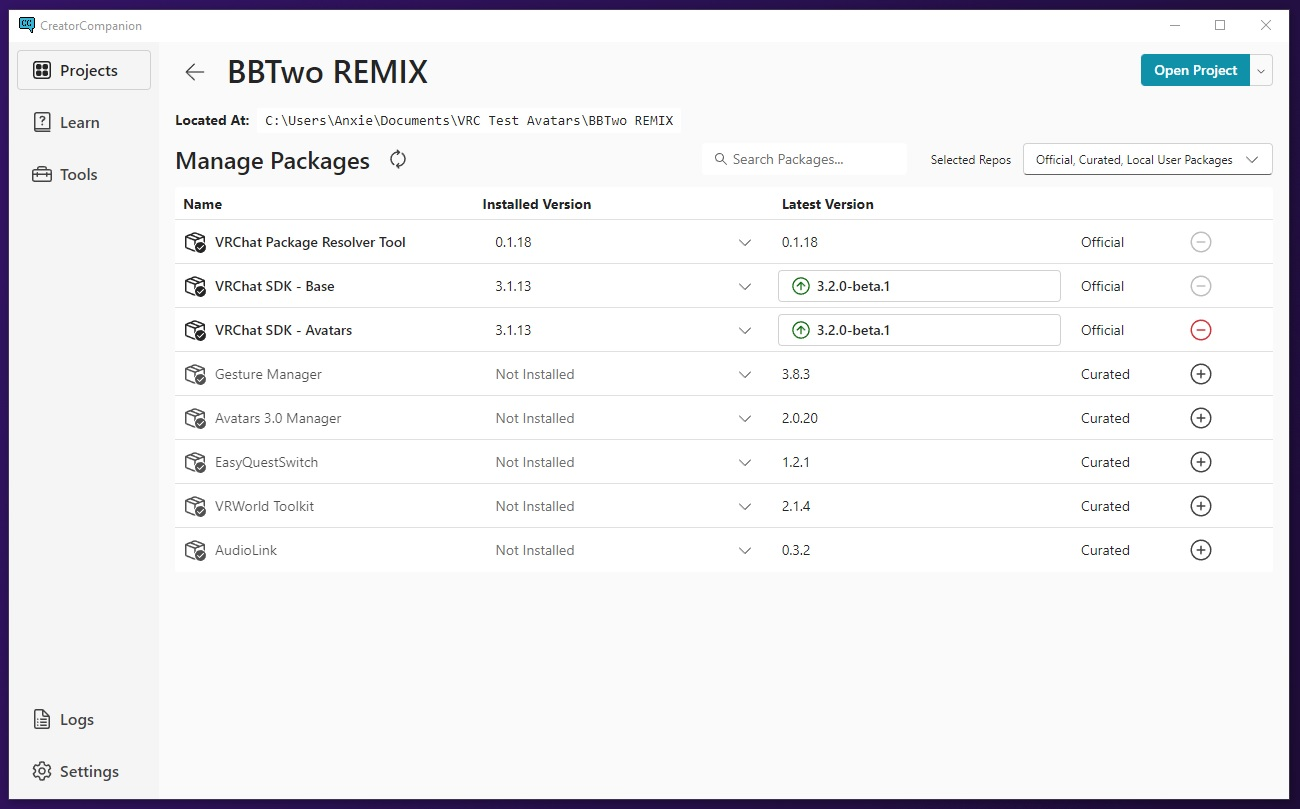Click the Name column header

(203, 204)
